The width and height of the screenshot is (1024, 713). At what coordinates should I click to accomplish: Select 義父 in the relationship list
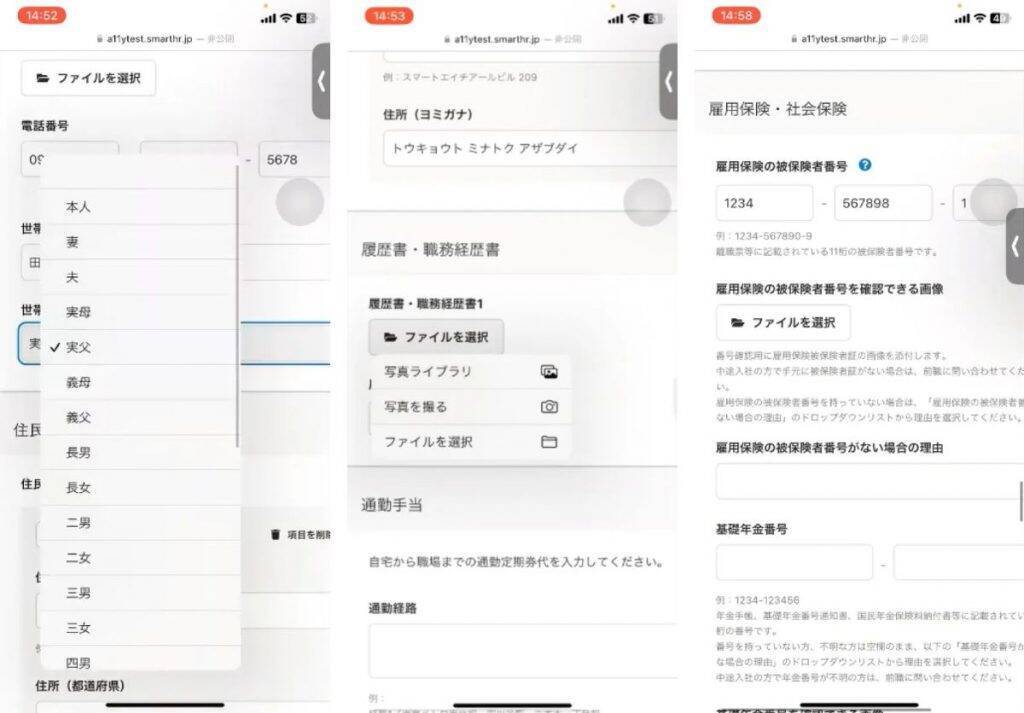[140, 418]
